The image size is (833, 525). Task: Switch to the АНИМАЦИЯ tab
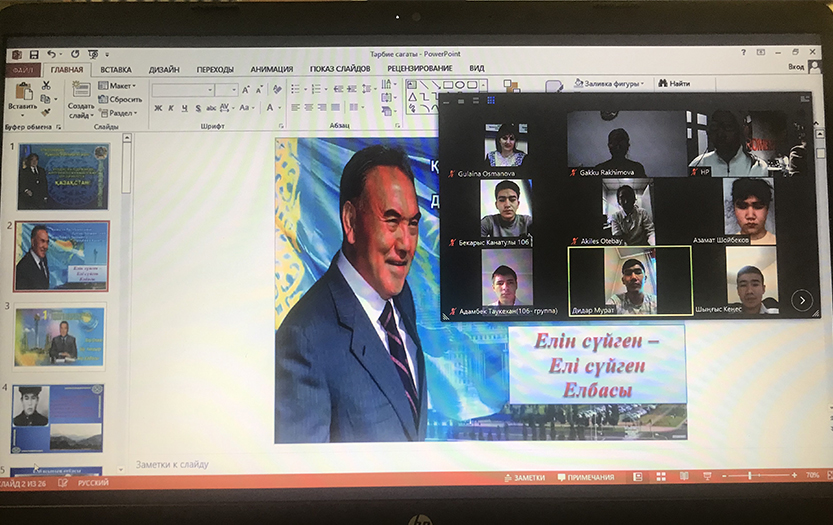click(x=272, y=69)
